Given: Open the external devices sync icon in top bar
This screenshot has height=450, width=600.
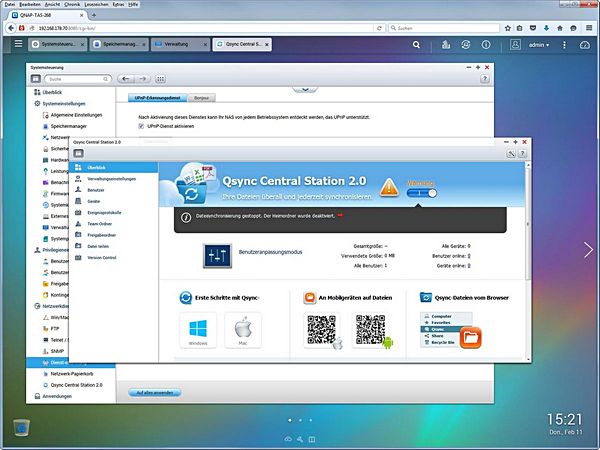Looking at the screenshot, I should click(x=466, y=45).
